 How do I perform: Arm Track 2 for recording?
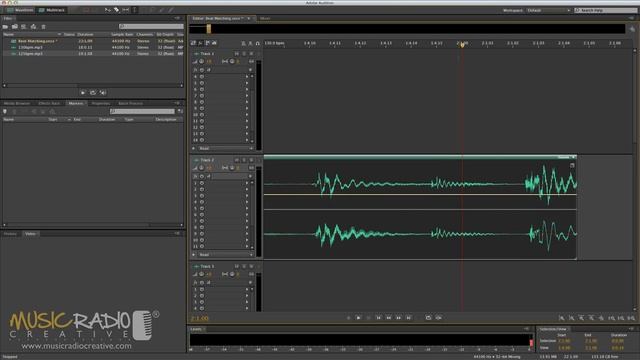[x=251, y=160]
